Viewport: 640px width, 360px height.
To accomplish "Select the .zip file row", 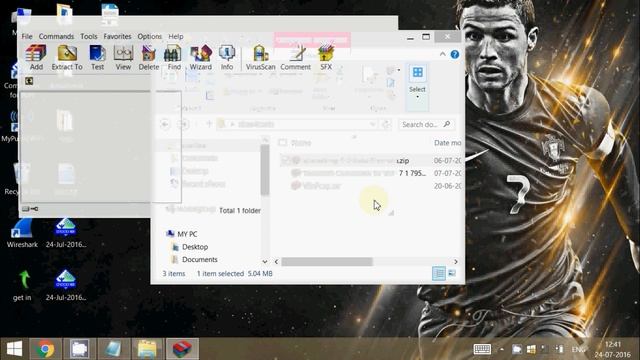I will (371, 160).
